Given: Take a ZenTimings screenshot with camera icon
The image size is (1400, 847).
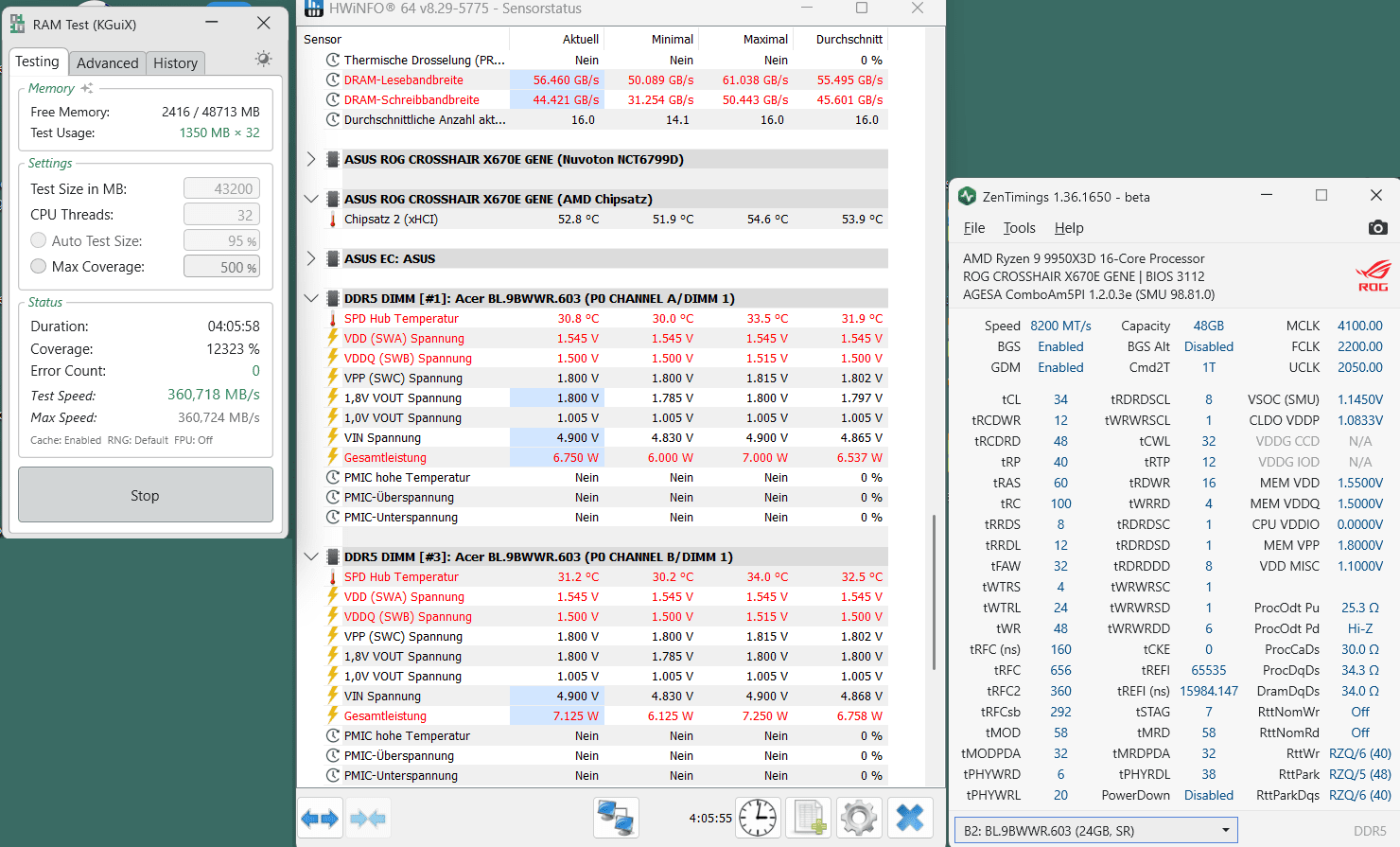Looking at the screenshot, I should point(1377,227).
